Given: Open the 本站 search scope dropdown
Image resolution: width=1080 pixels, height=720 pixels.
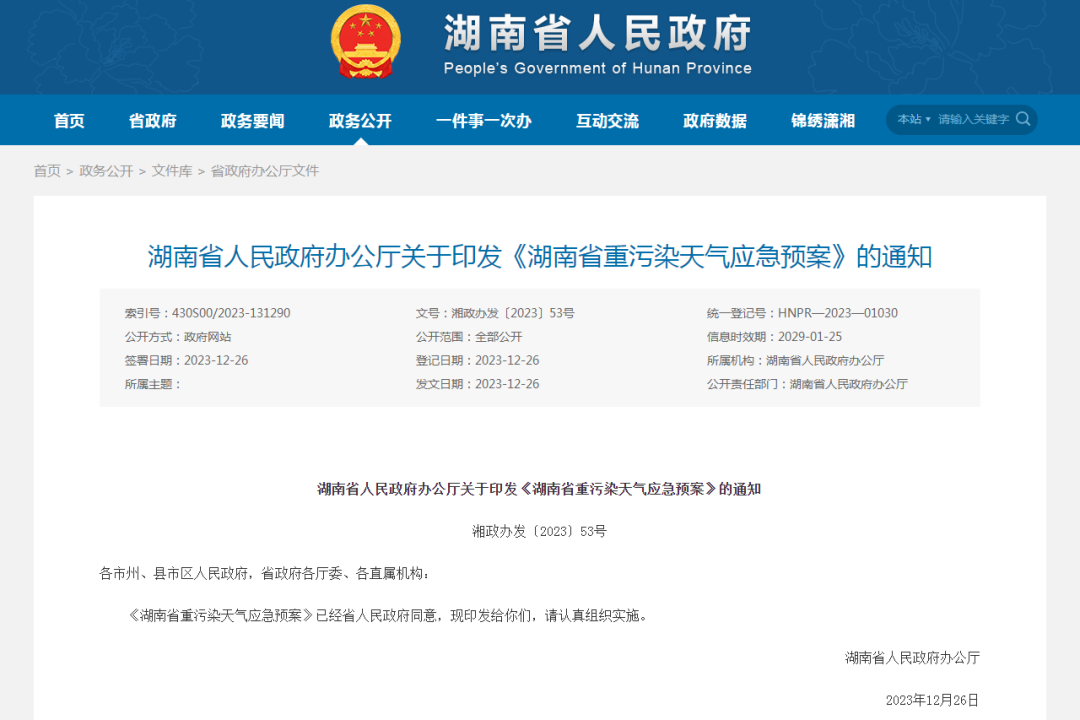Looking at the screenshot, I should [x=913, y=119].
